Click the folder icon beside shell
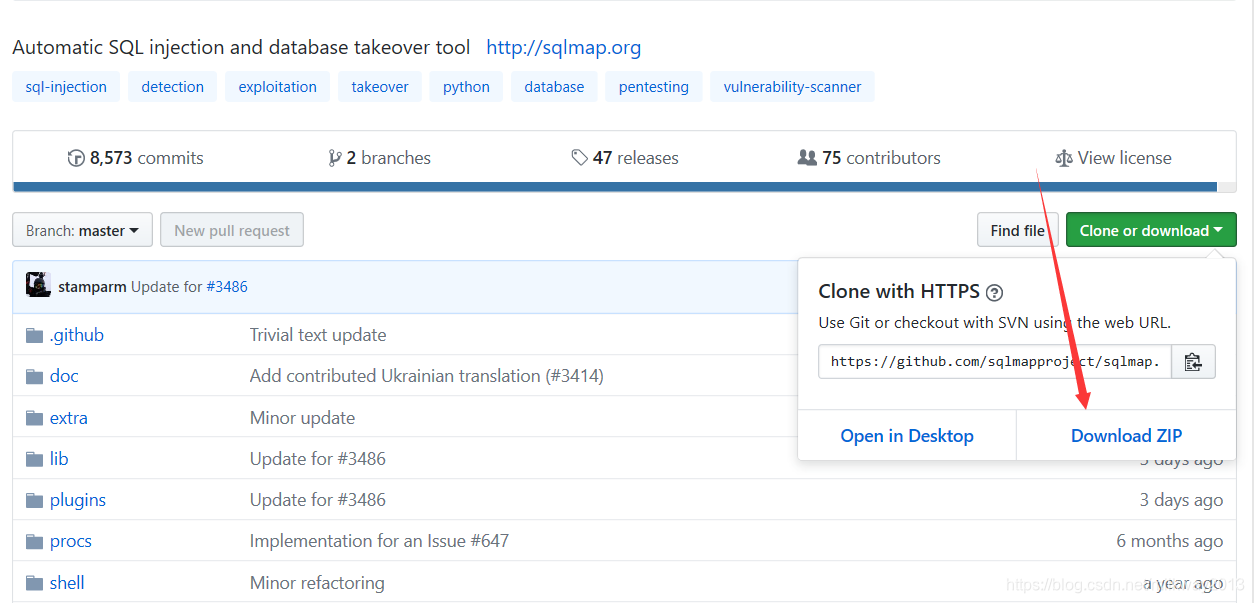Screen dimensions: 1254x603 click(x=35, y=583)
